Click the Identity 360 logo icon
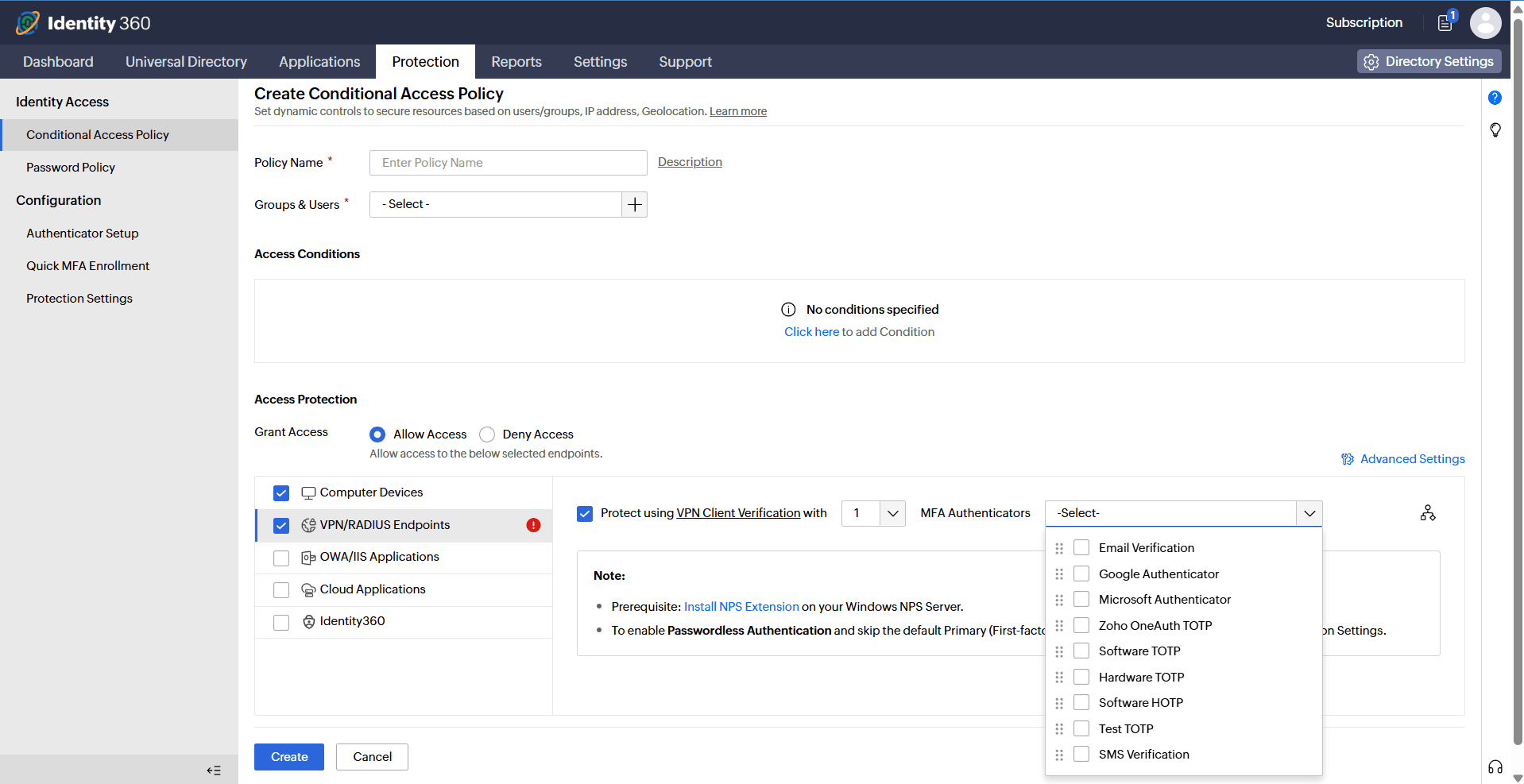Viewport: 1524px width, 784px height. [x=28, y=23]
